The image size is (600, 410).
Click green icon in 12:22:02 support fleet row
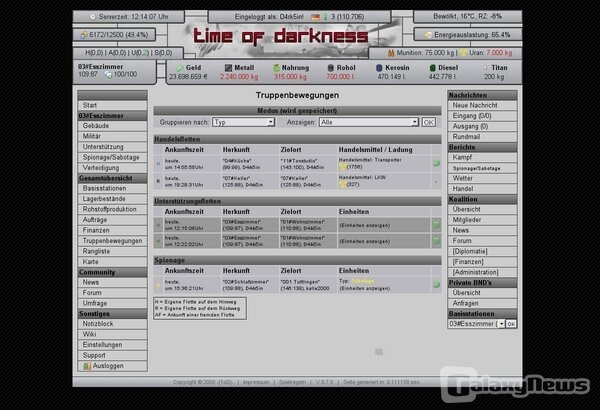436,241
